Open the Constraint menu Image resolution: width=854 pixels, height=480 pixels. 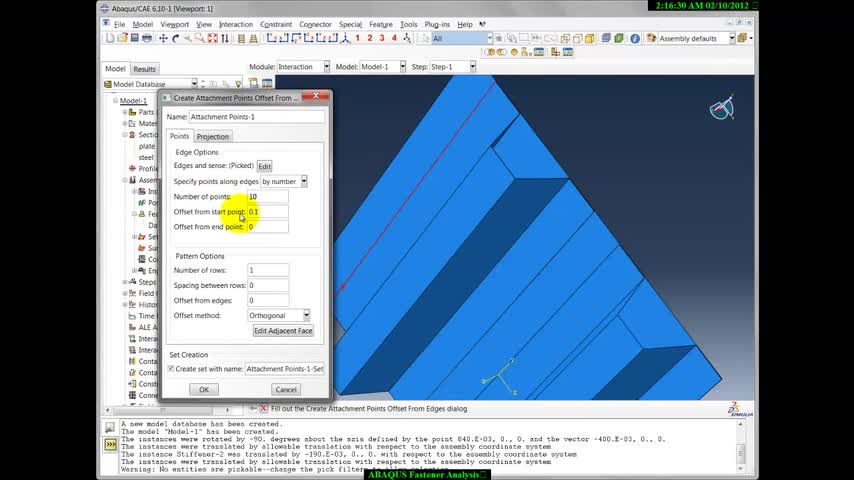coord(276,25)
